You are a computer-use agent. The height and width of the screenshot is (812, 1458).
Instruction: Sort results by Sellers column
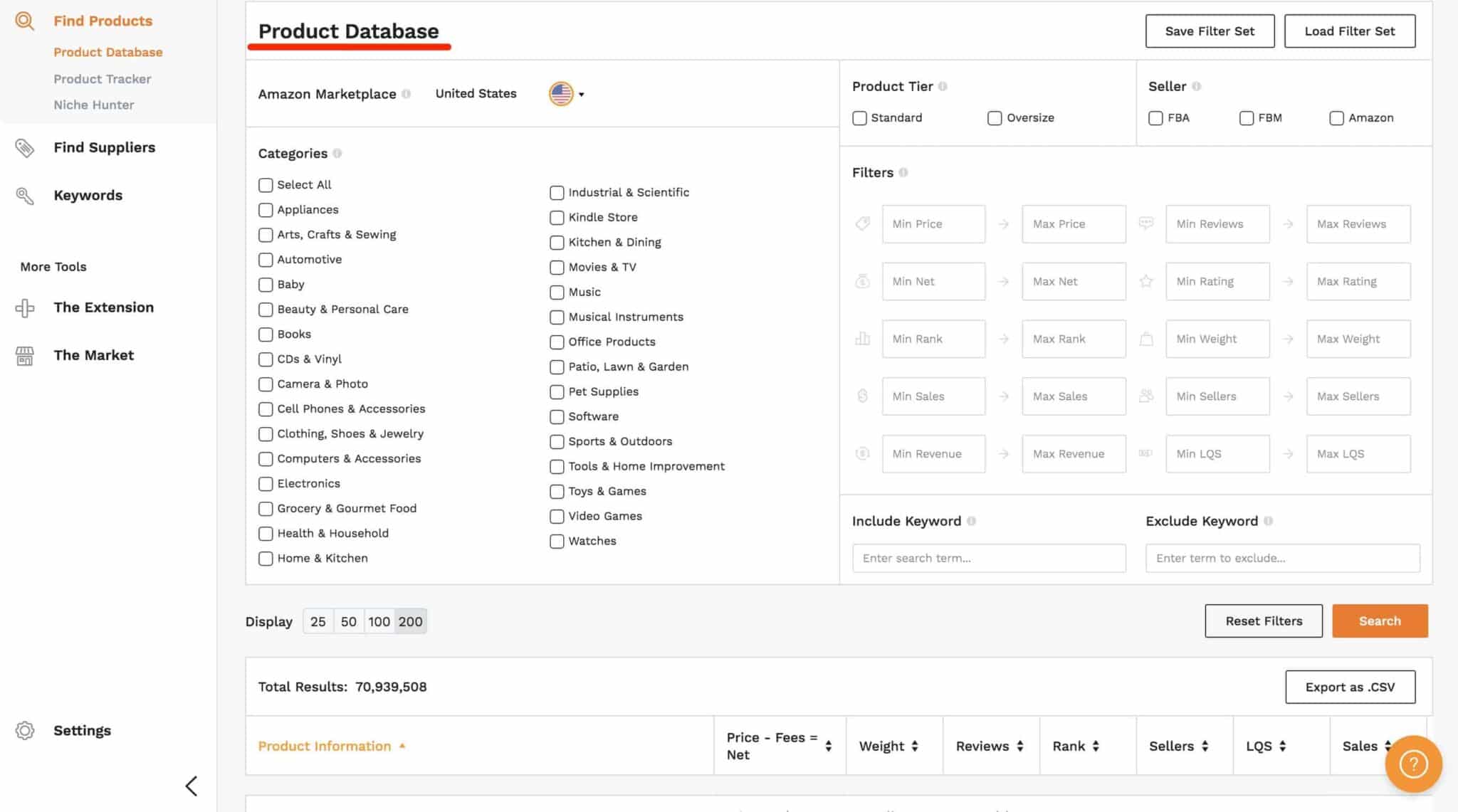coord(1205,746)
